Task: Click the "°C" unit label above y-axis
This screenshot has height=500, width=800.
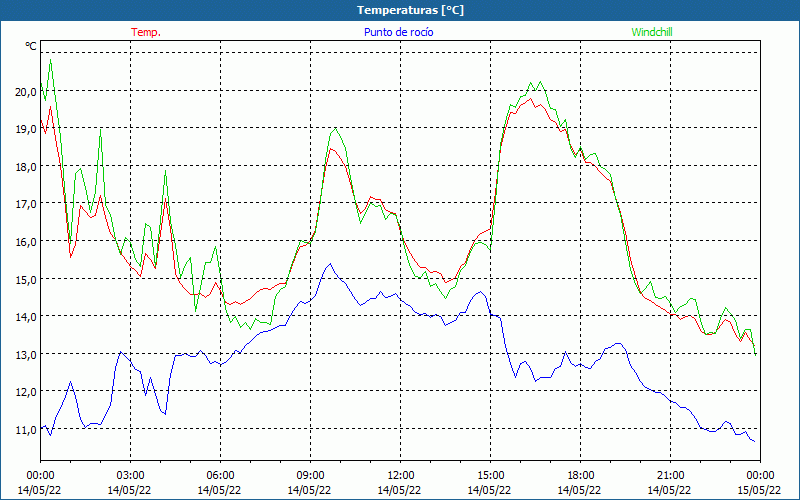Action: pos(31,47)
